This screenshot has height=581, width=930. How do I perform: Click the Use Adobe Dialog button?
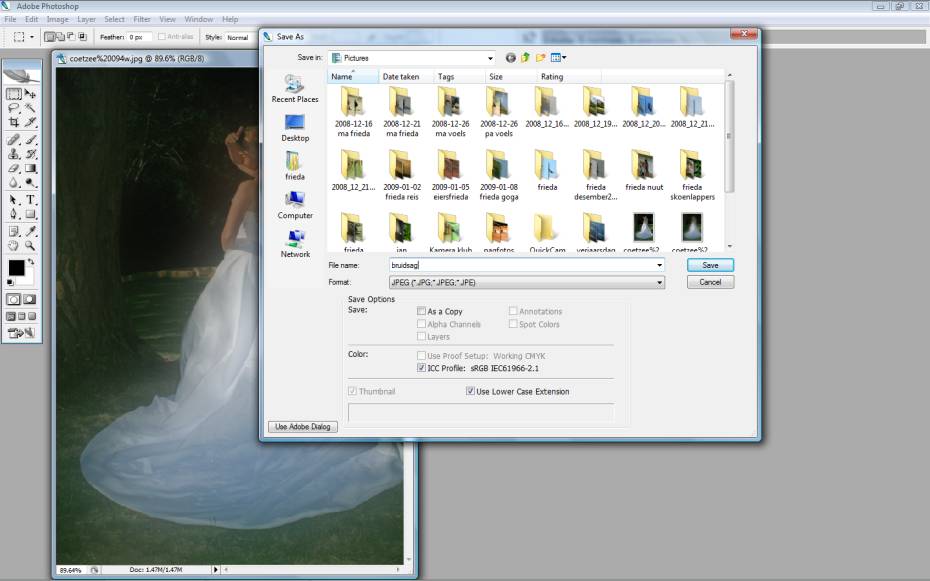click(x=302, y=426)
